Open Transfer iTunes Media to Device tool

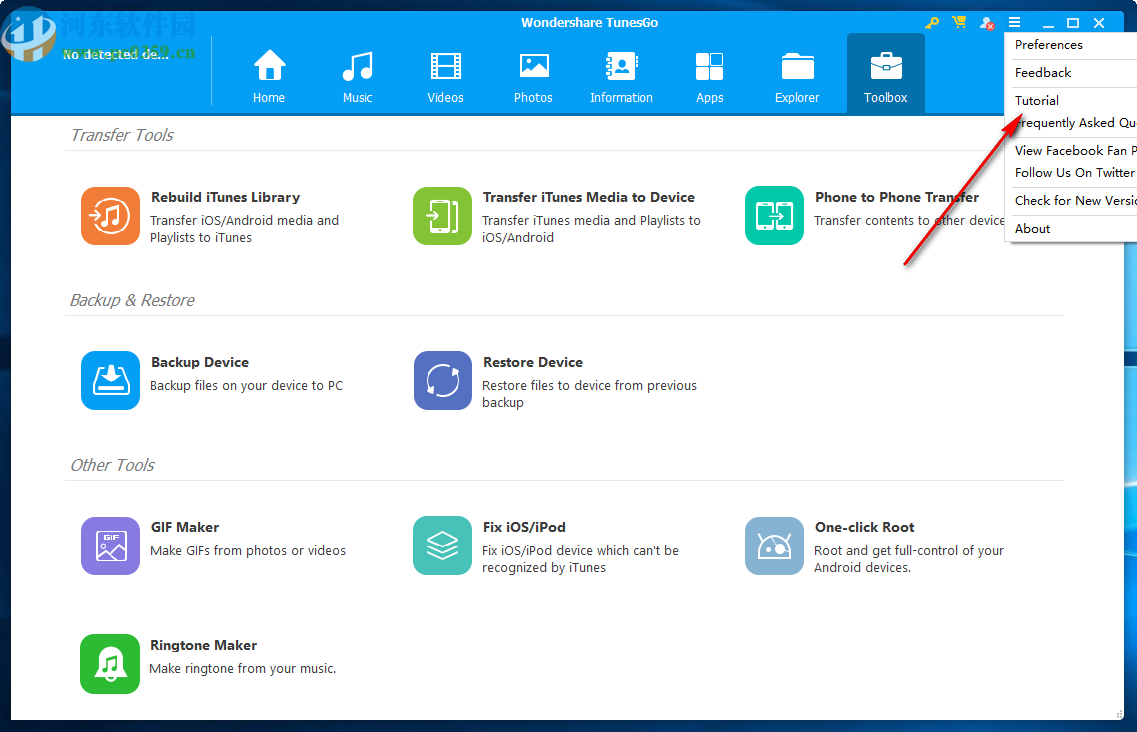(x=442, y=215)
